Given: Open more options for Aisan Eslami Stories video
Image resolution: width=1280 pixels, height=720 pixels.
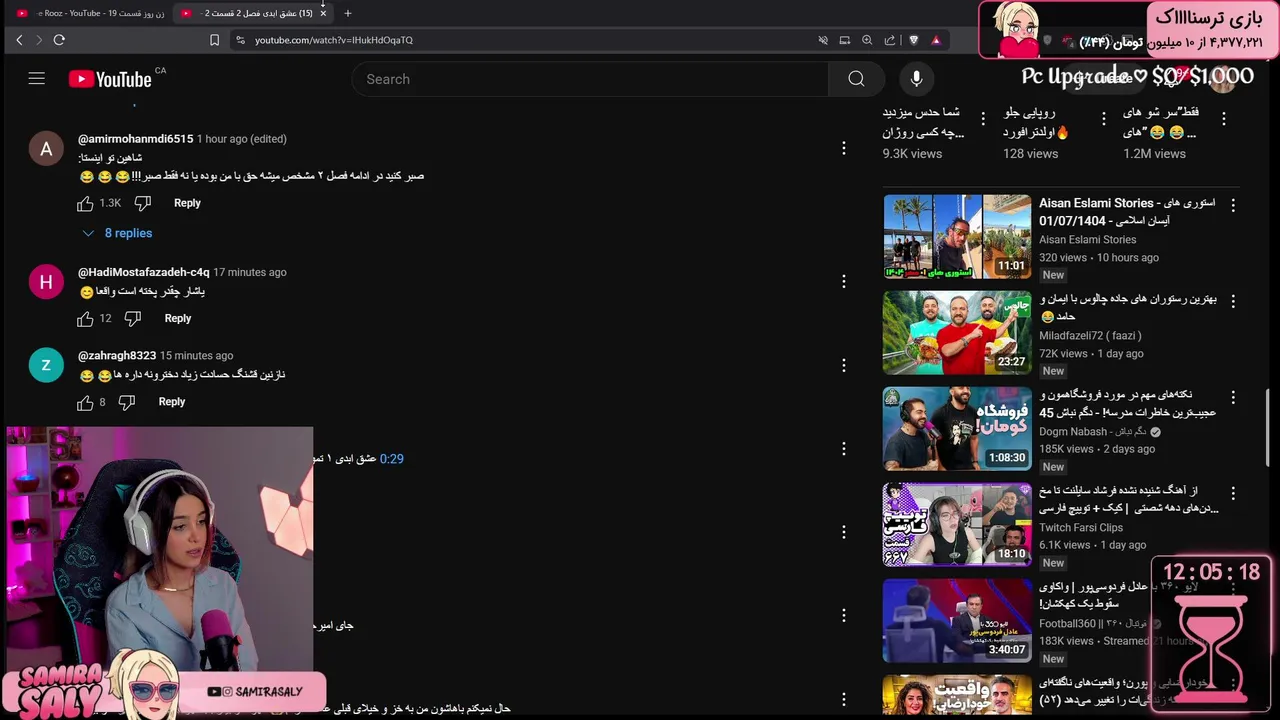Looking at the screenshot, I should pyautogui.click(x=1233, y=204).
